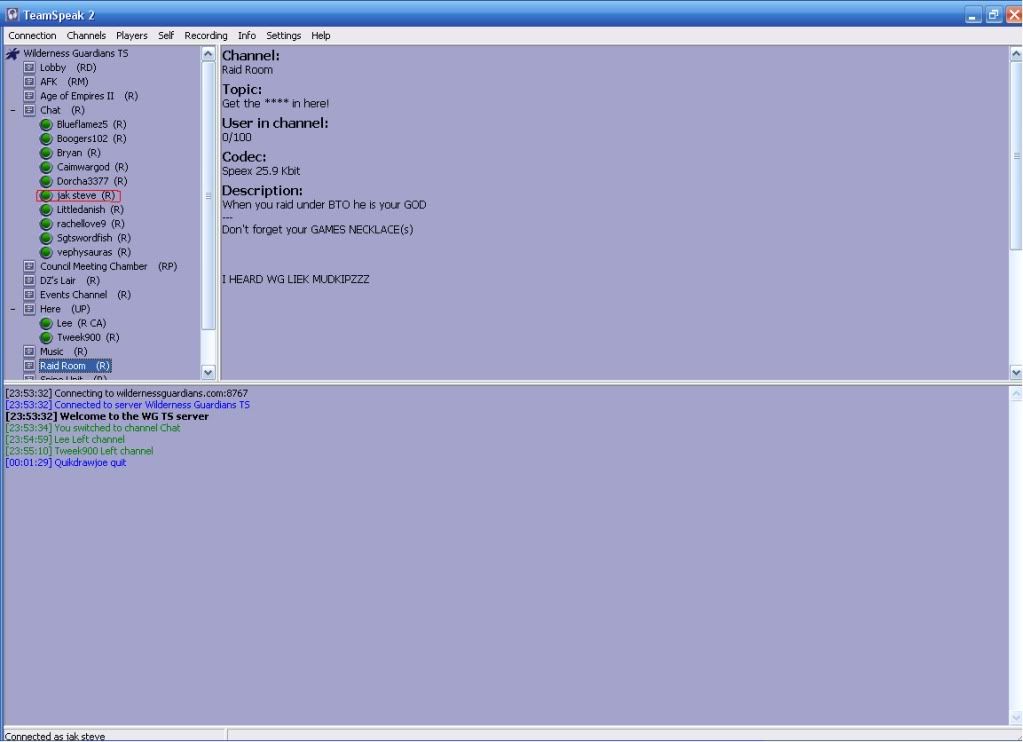The width and height of the screenshot is (1023, 742).
Task: Click the Council Meeting Chamber channel icon
Action: [29, 266]
